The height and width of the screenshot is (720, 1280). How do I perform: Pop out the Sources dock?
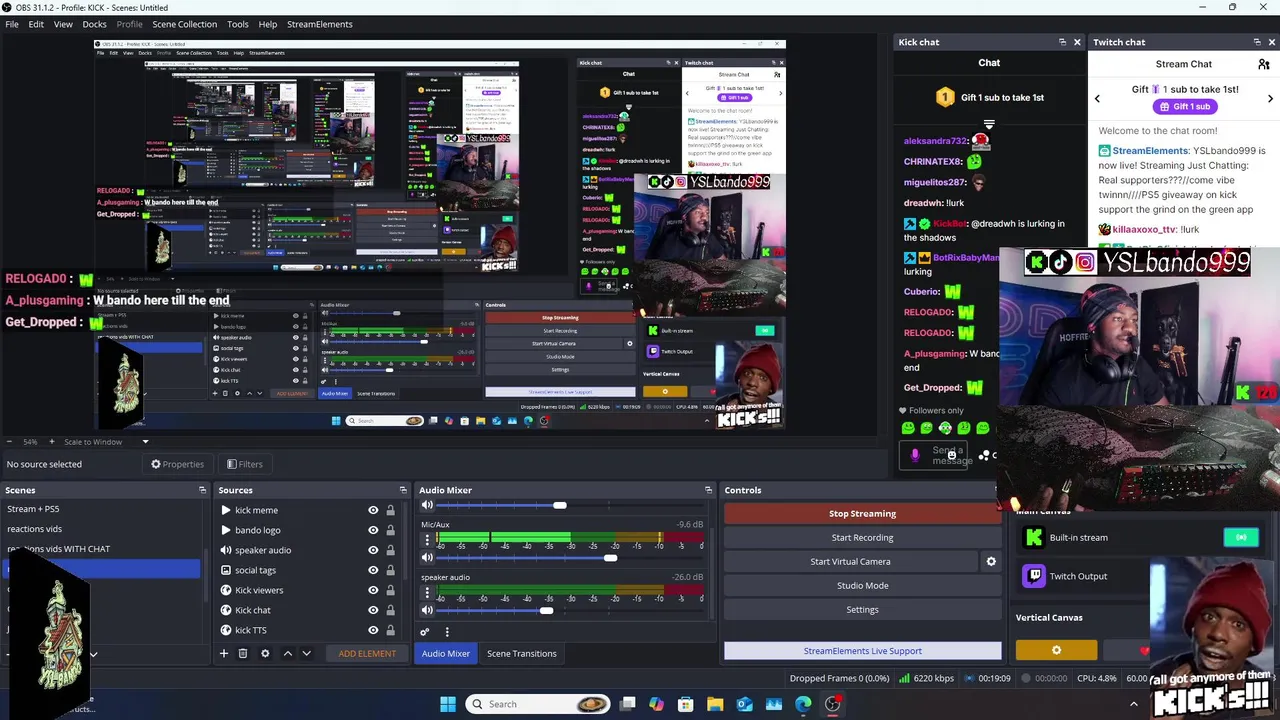pos(403,490)
